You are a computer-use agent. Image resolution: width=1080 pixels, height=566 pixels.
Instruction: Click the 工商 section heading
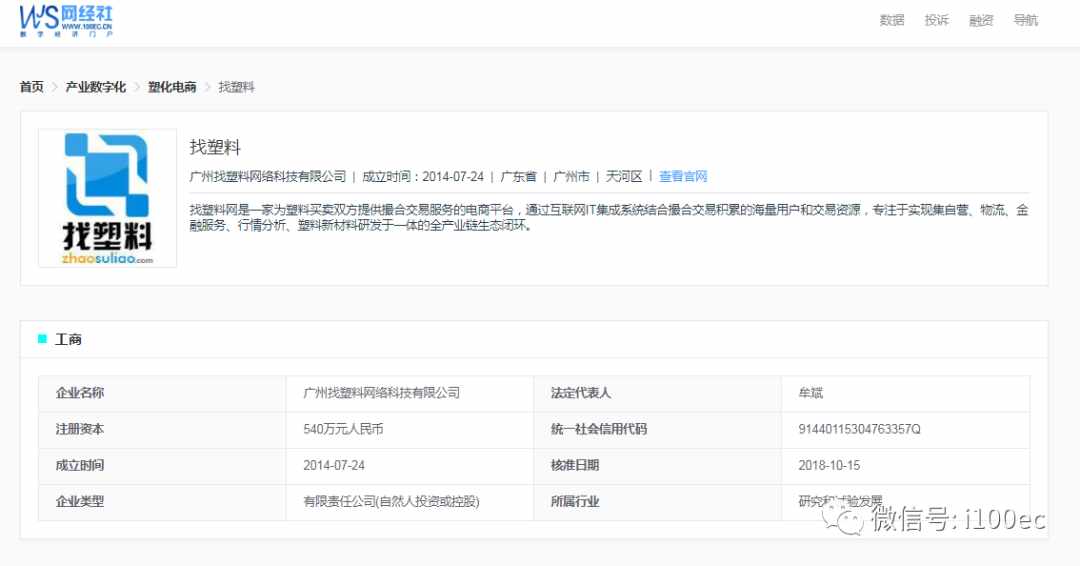(x=68, y=339)
